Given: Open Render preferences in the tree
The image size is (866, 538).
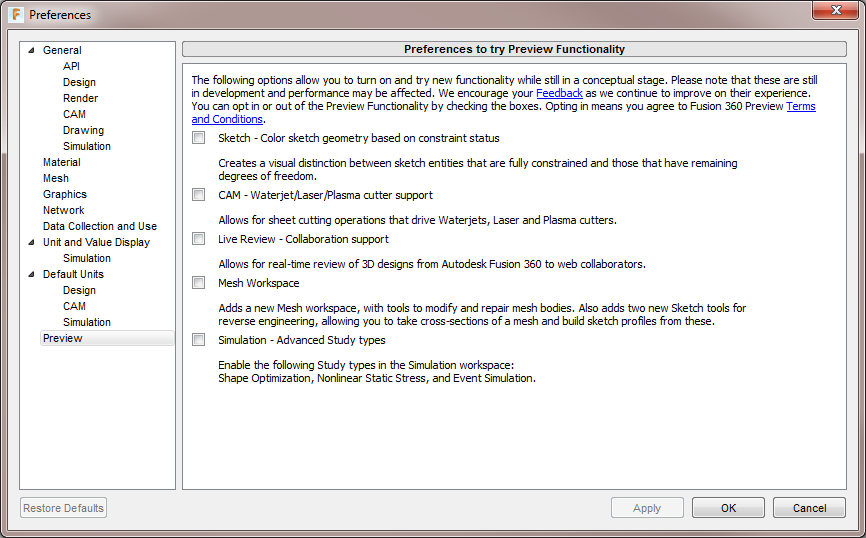Looking at the screenshot, I should pos(80,98).
